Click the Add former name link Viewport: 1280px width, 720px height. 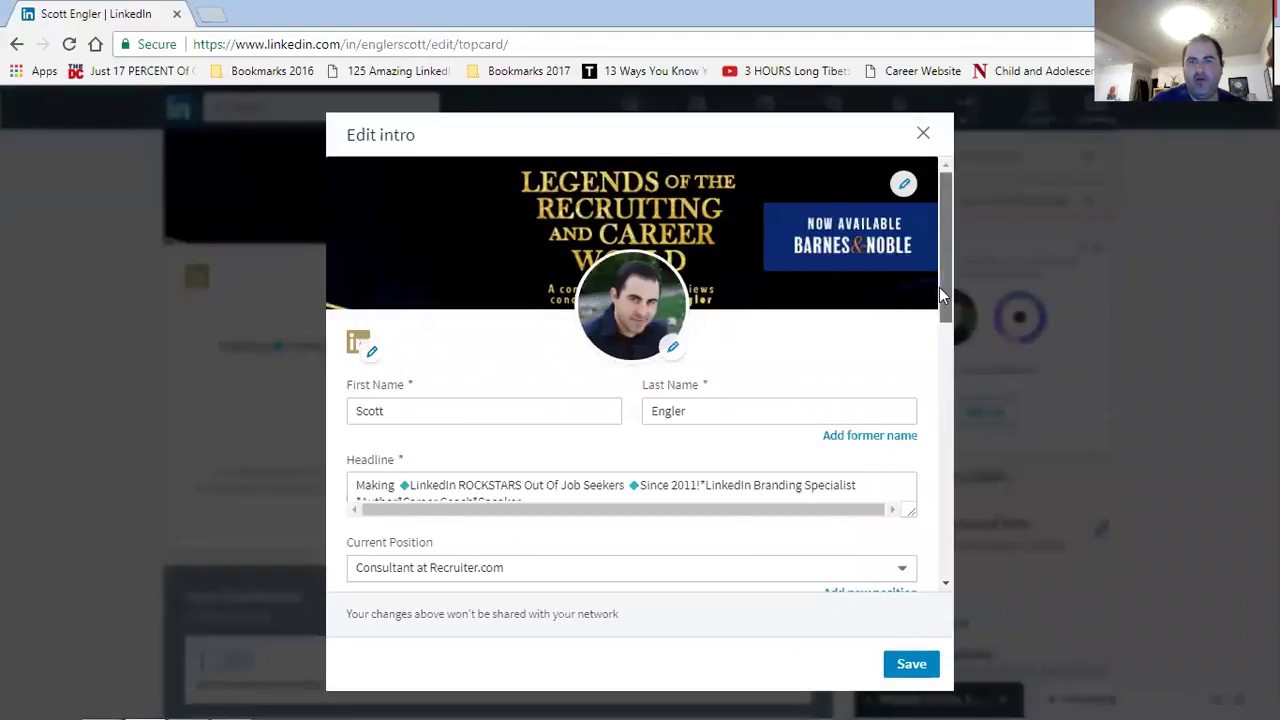click(x=870, y=435)
